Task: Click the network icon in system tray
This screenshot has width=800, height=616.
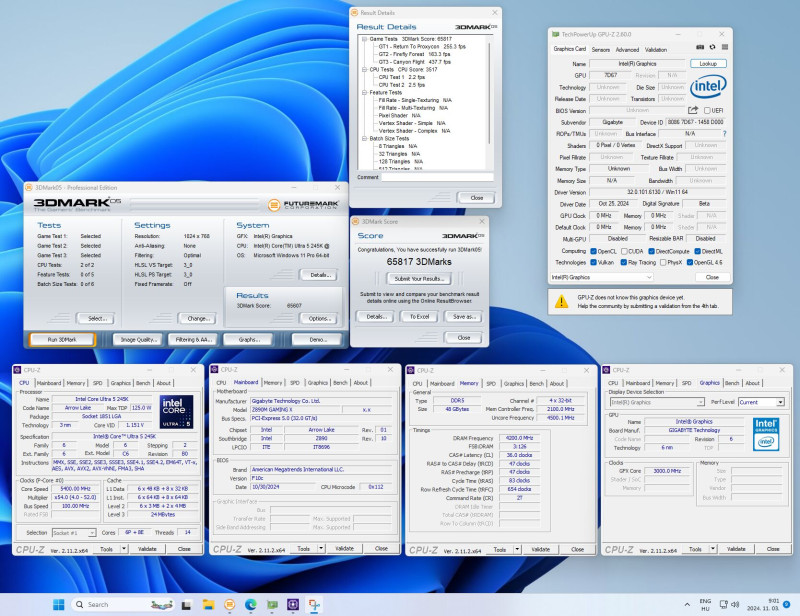Action: point(723,604)
